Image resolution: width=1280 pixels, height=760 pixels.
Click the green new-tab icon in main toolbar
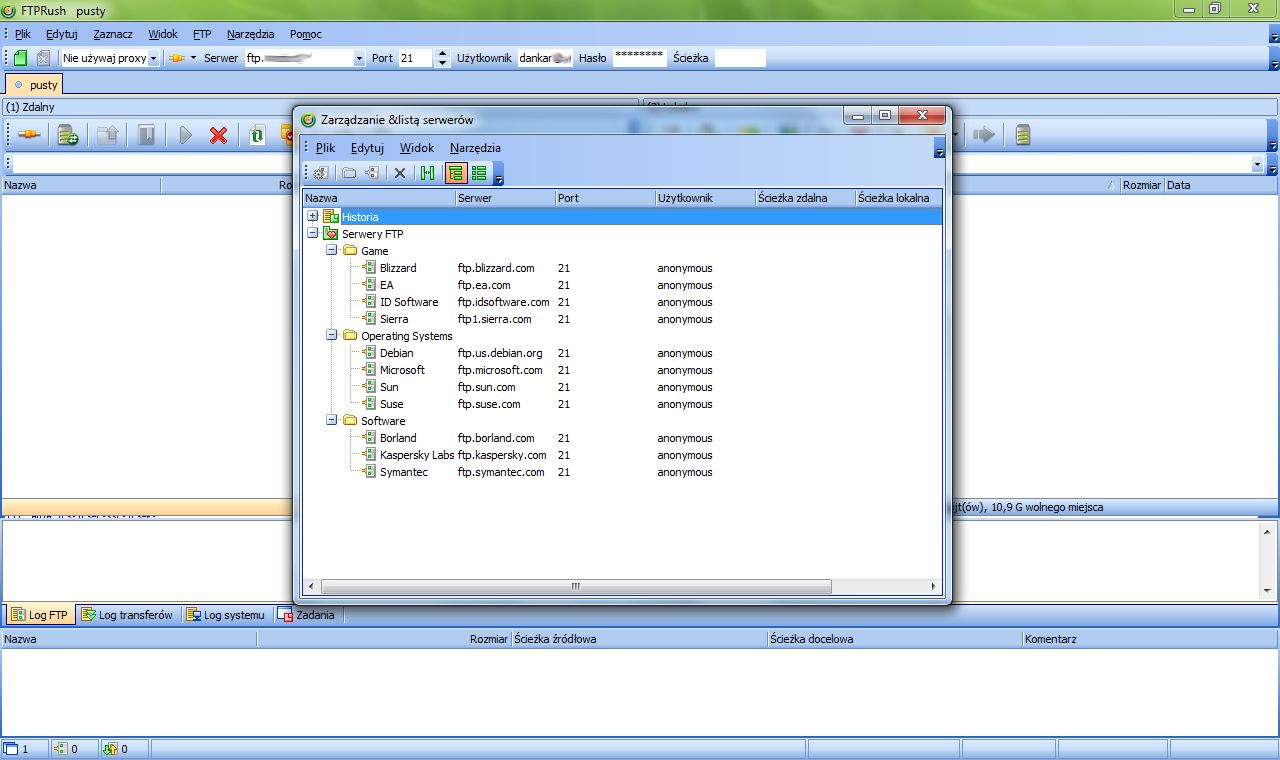[21, 58]
